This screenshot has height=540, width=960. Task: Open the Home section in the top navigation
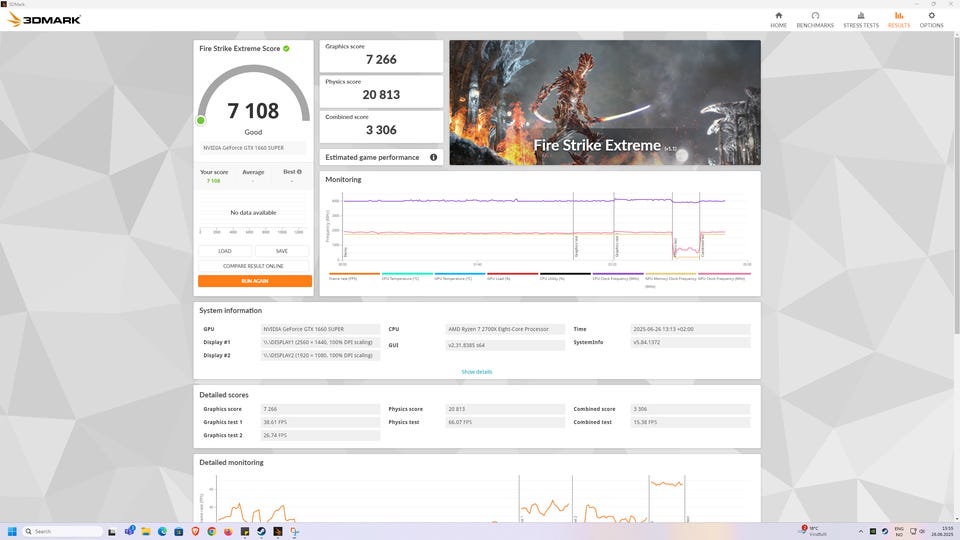click(x=778, y=19)
